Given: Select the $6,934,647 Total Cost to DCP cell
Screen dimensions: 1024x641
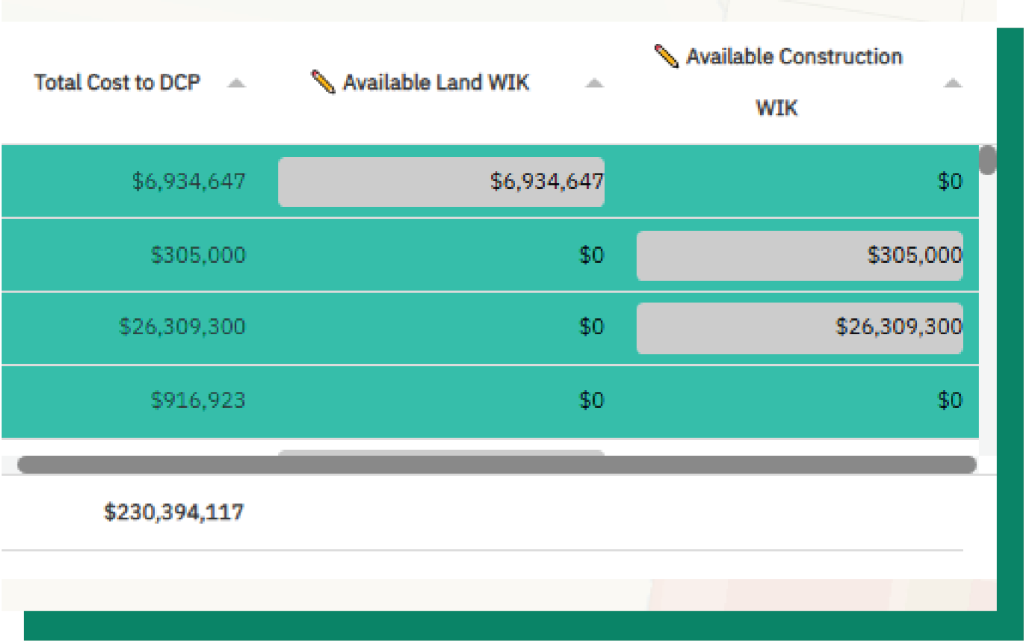Looking at the screenshot, I should click(x=189, y=182).
